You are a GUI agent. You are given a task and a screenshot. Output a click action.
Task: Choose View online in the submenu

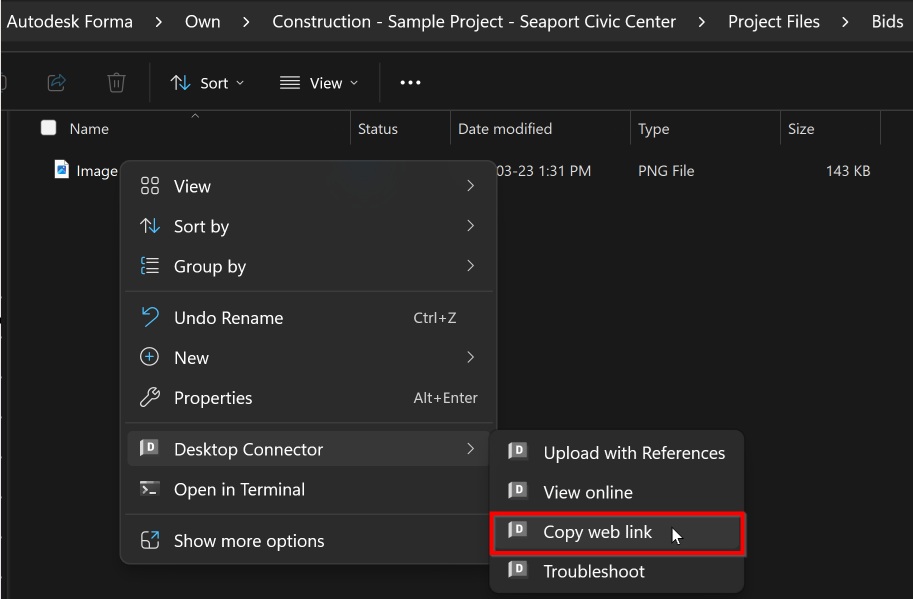(617, 492)
